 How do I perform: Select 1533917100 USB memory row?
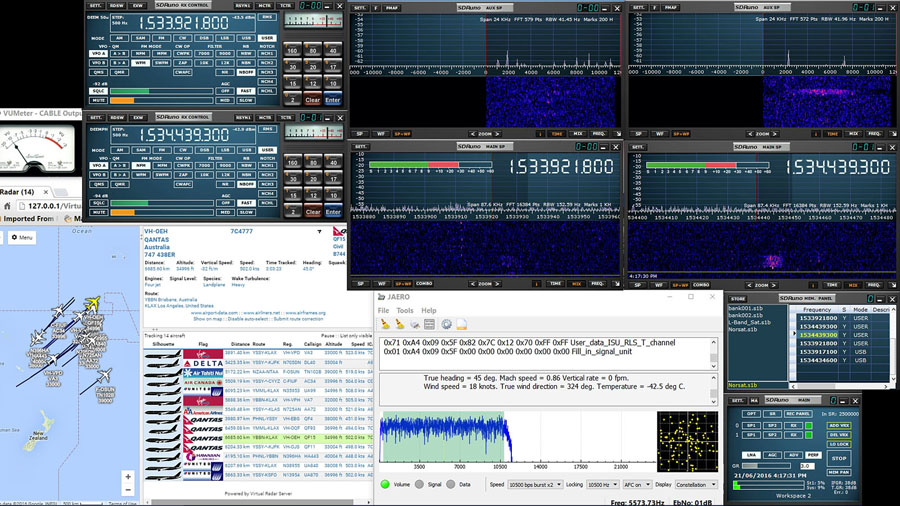[x=843, y=352]
